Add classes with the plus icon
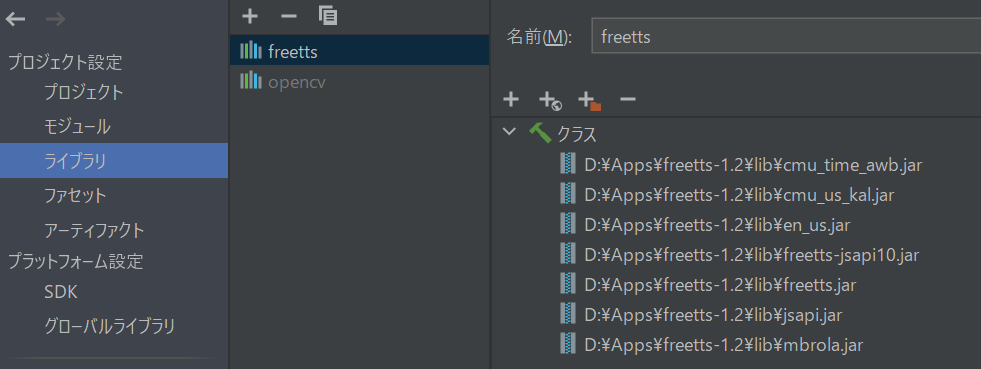 [511, 99]
